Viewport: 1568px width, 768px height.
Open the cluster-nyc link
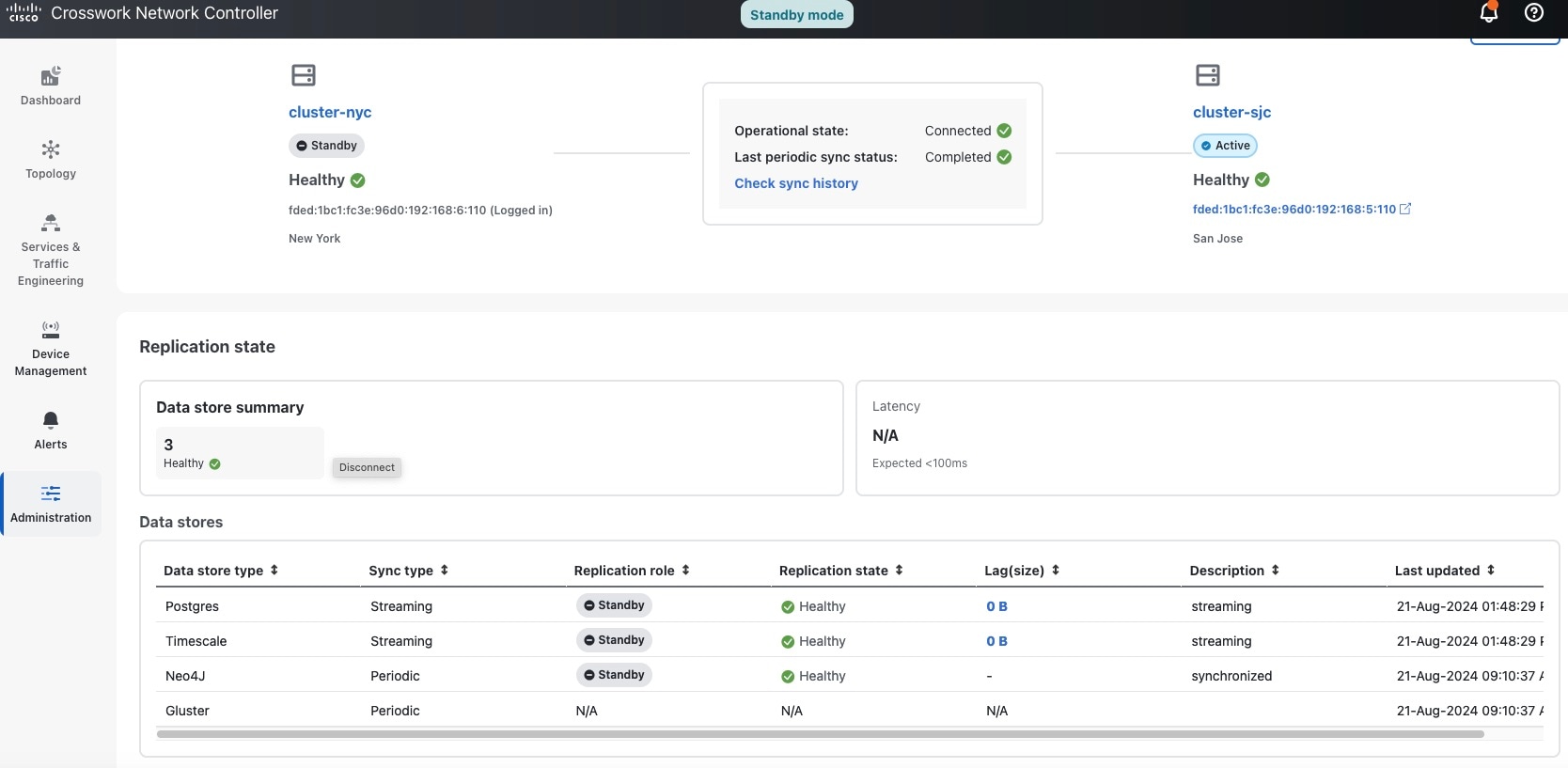(330, 112)
